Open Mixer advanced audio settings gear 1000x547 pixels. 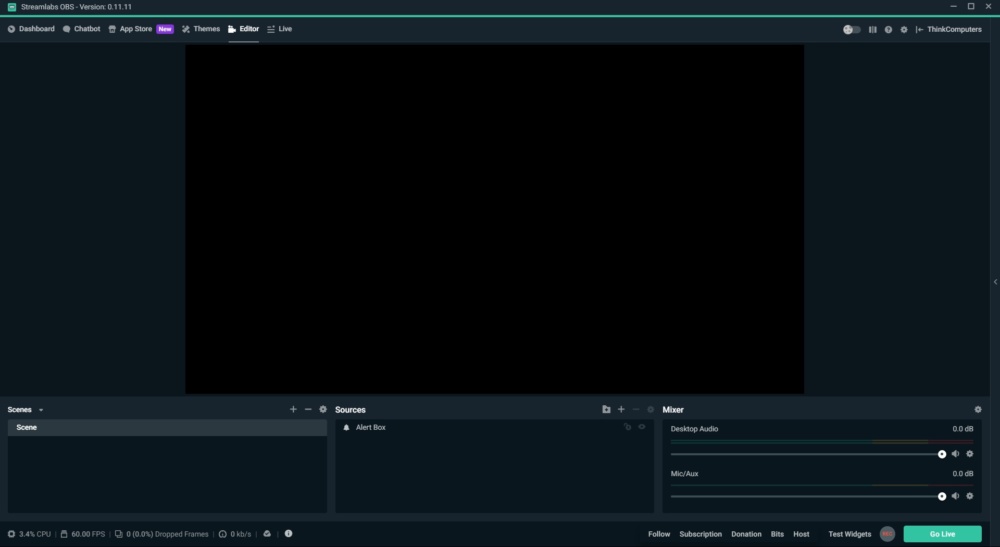[x=978, y=409]
